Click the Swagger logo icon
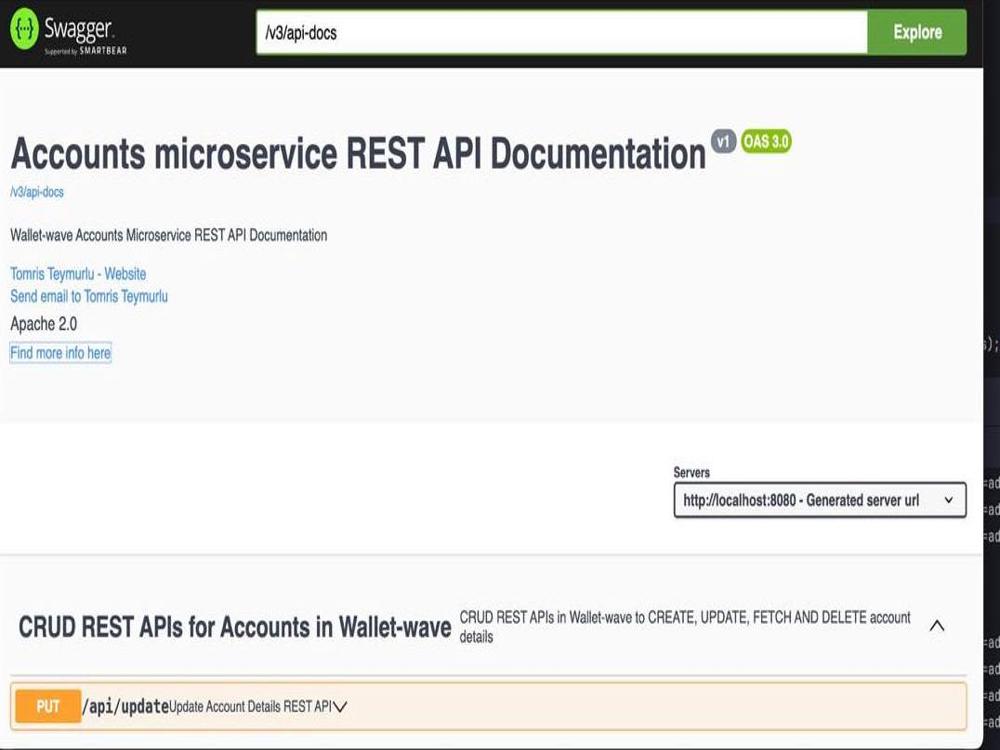This screenshot has width=1000, height=750. (x=25, y=28)
